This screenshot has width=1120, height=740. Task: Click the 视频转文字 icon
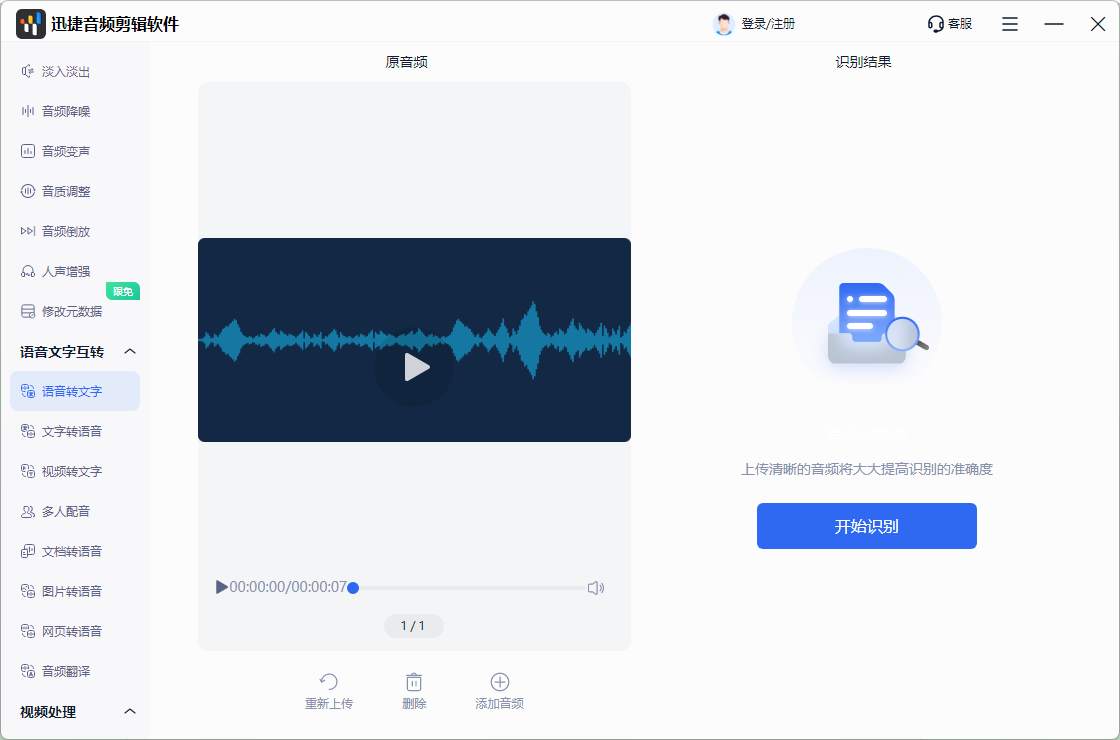(28, 471)
